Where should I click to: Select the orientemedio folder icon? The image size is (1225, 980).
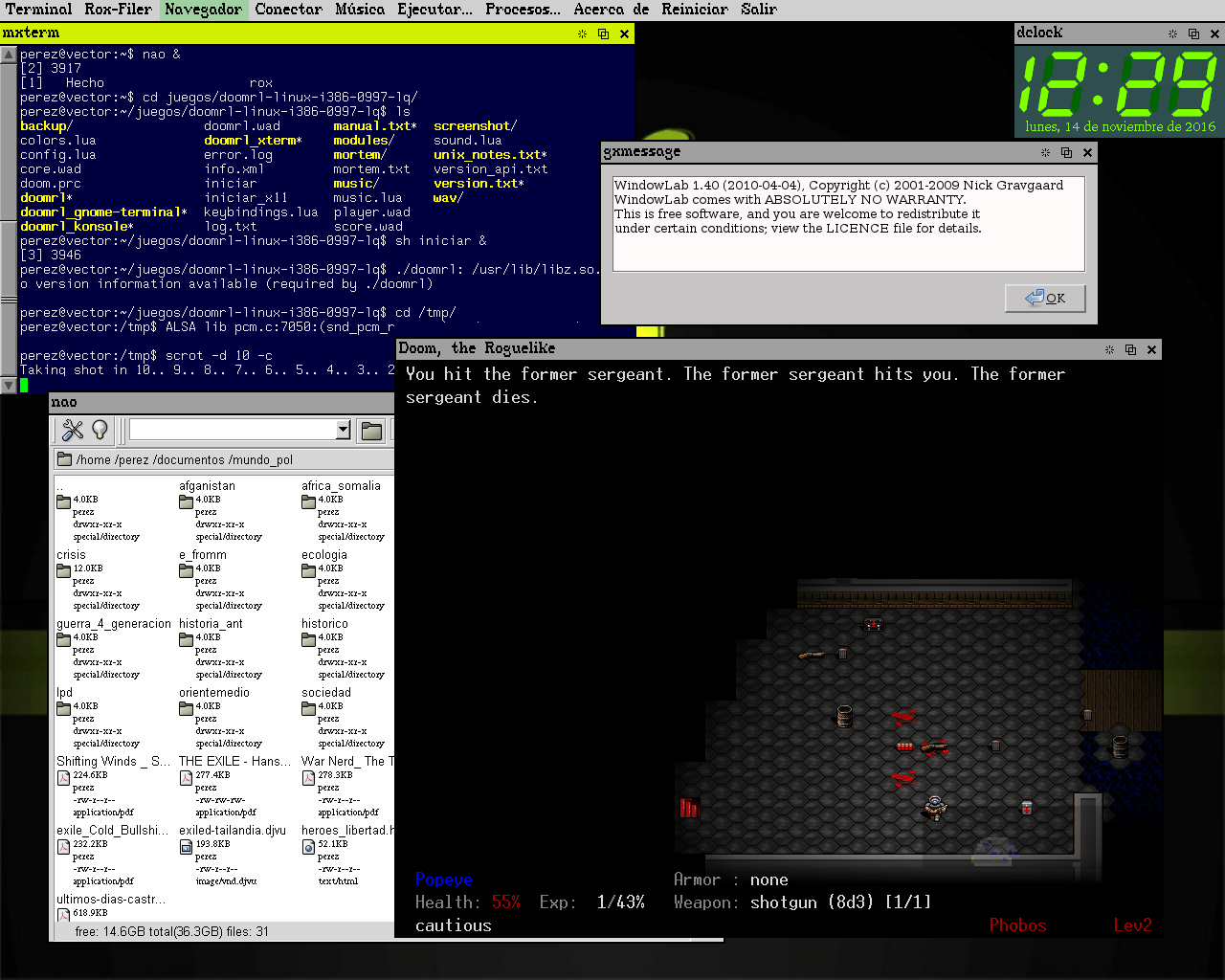186,708
